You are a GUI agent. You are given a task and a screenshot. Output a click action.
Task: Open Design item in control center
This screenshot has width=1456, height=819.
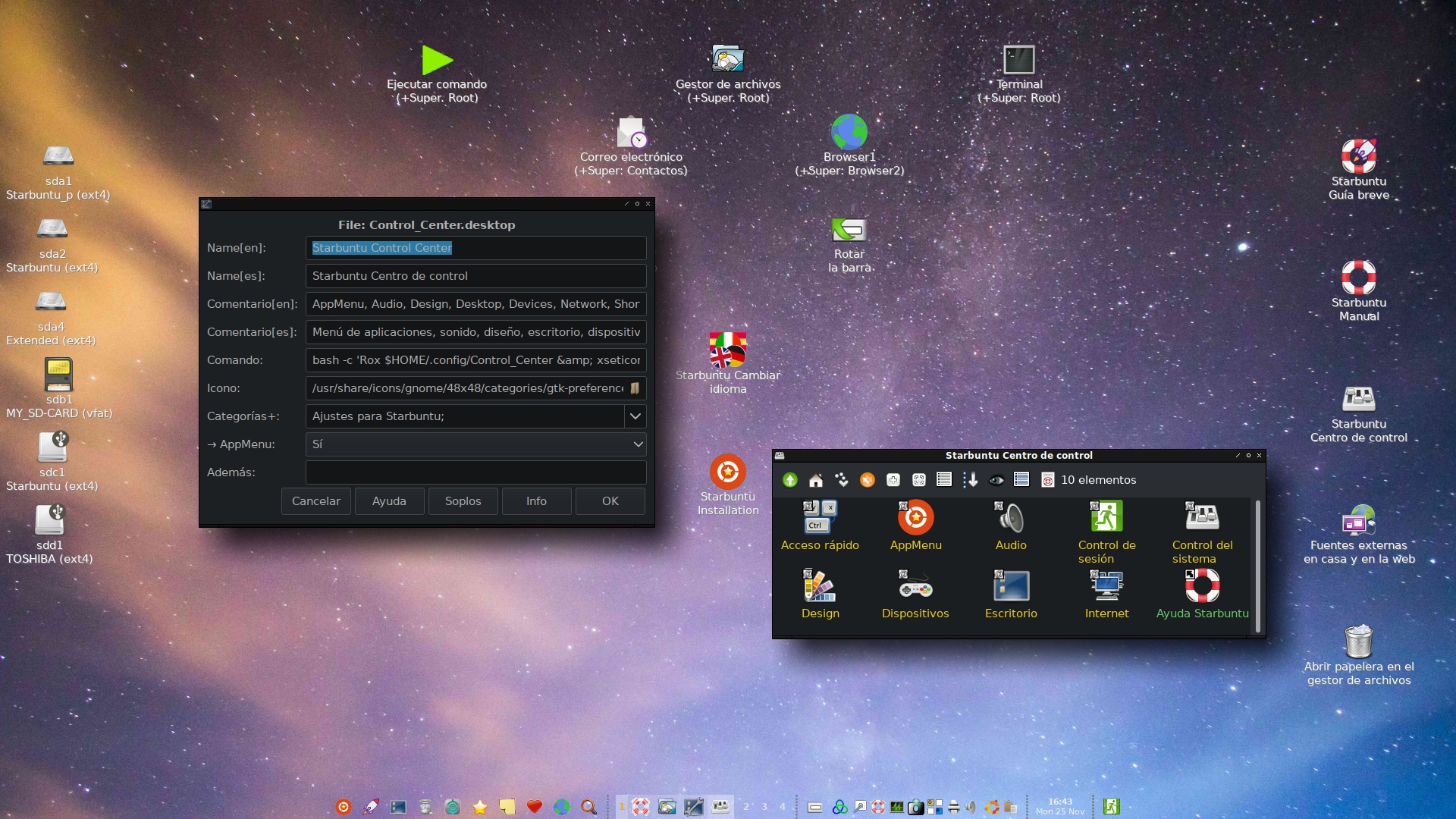point(821,595)
